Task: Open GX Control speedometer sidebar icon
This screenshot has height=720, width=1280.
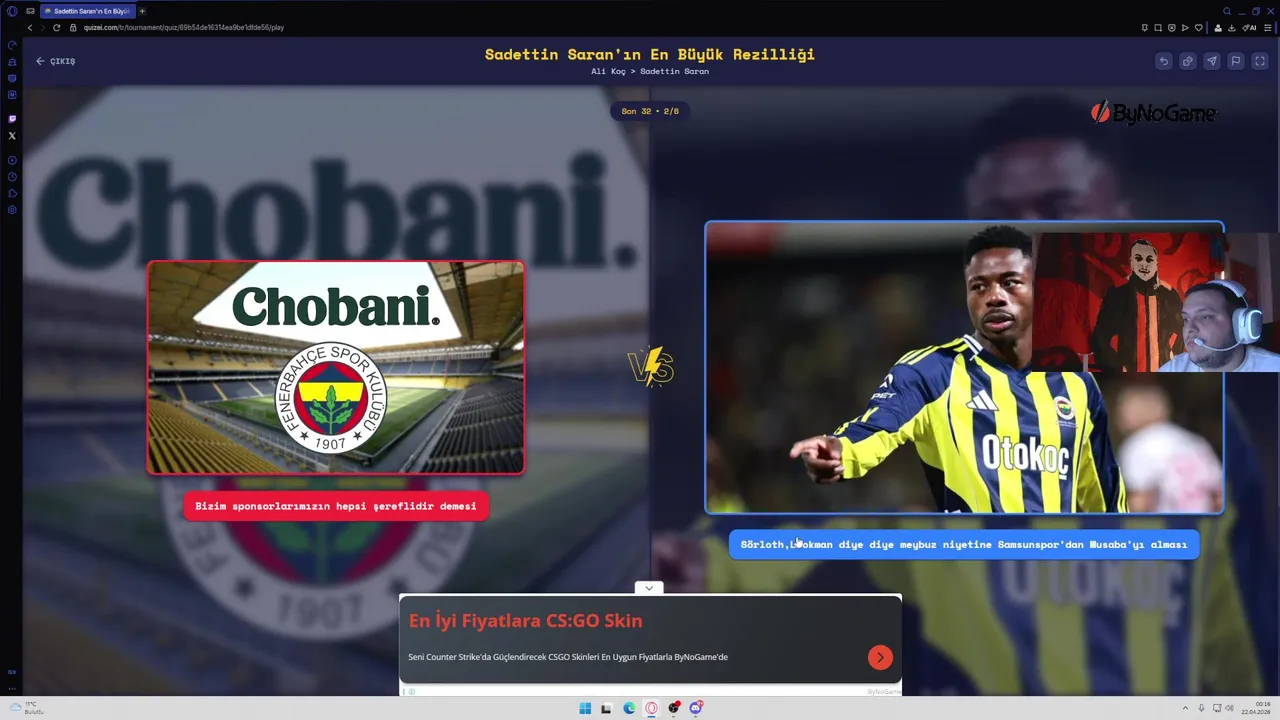Action: (x=12, y=45)
